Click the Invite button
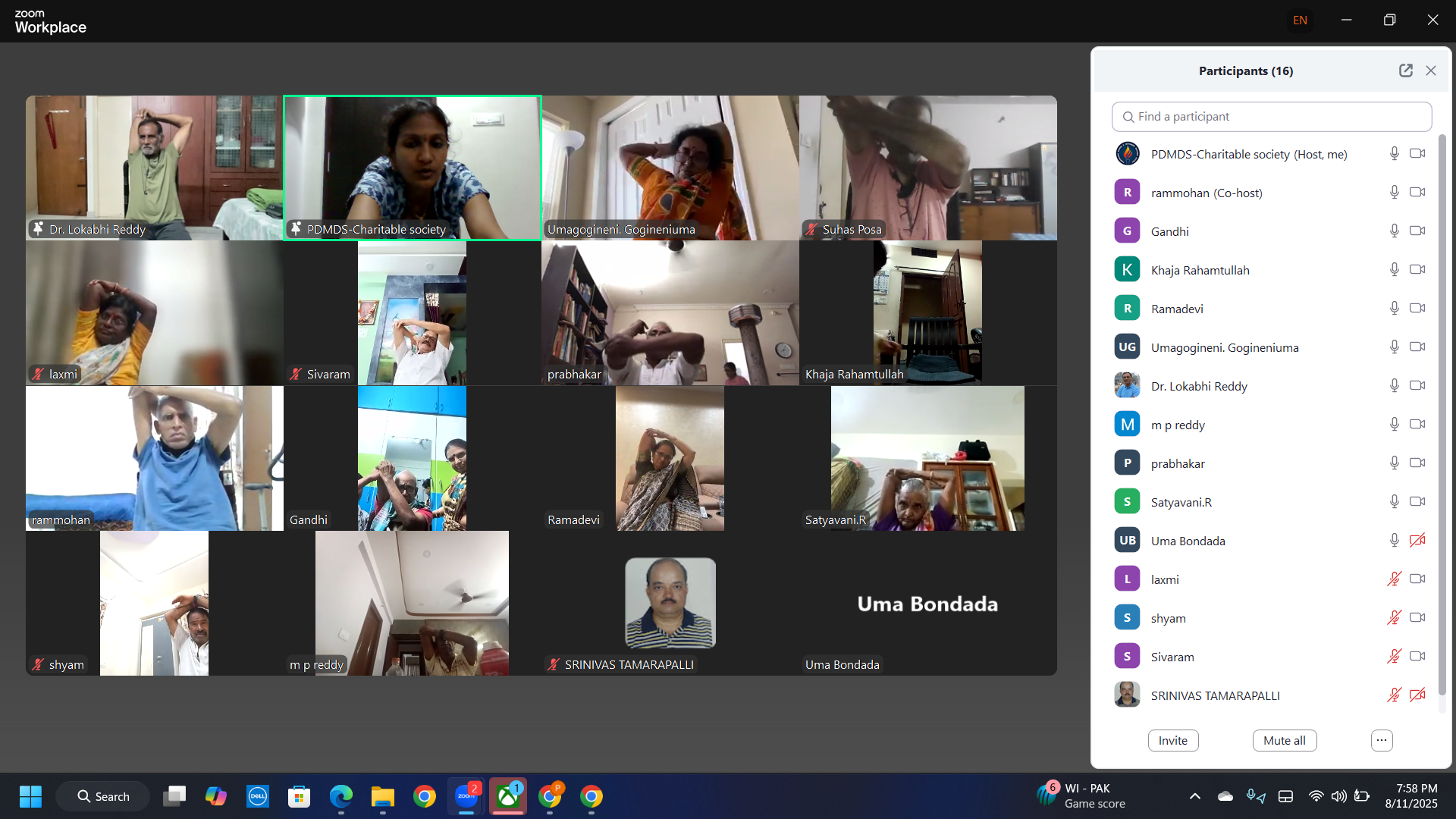 (x=1173, y=741)
